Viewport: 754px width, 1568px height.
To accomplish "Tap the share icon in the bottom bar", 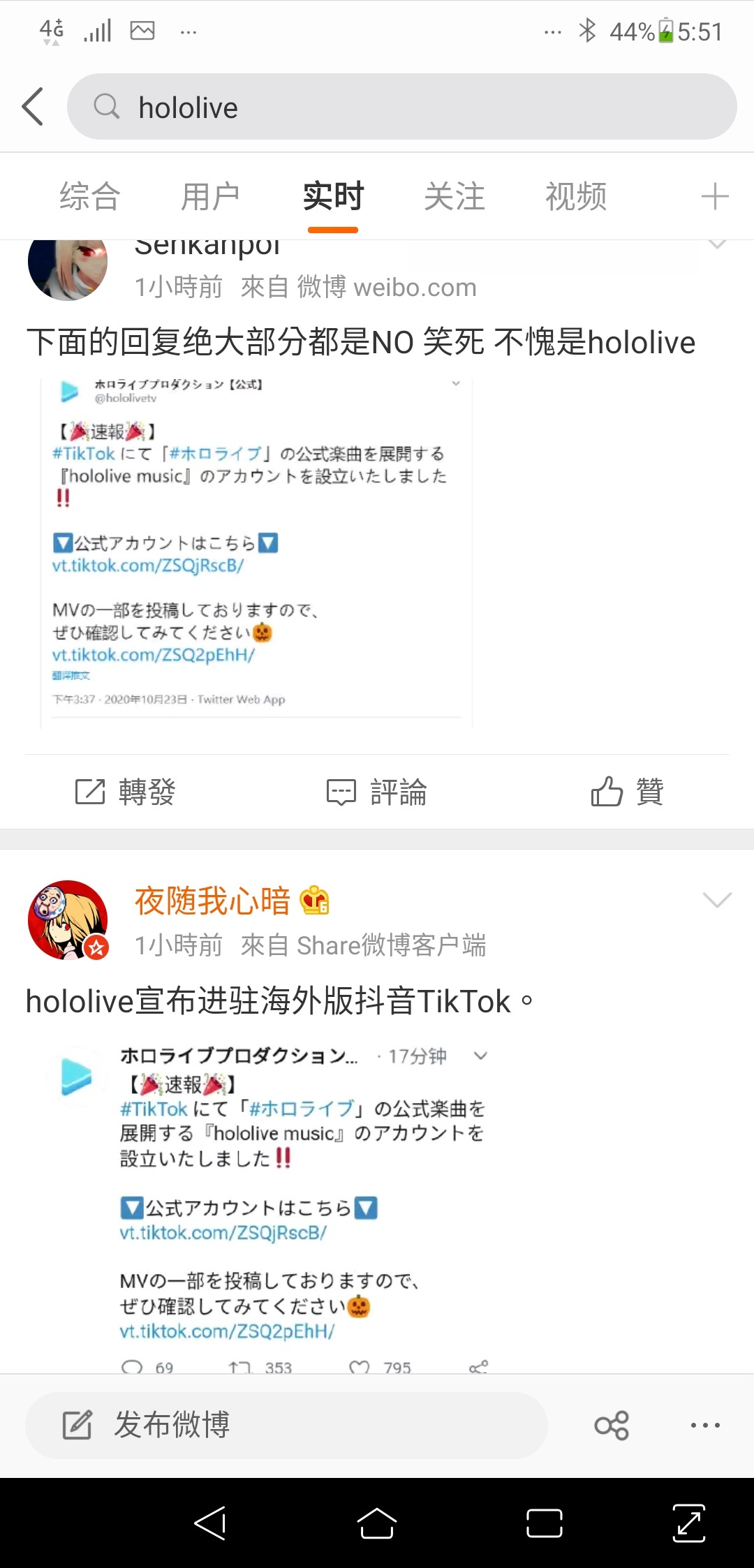I will (612, 1426).
